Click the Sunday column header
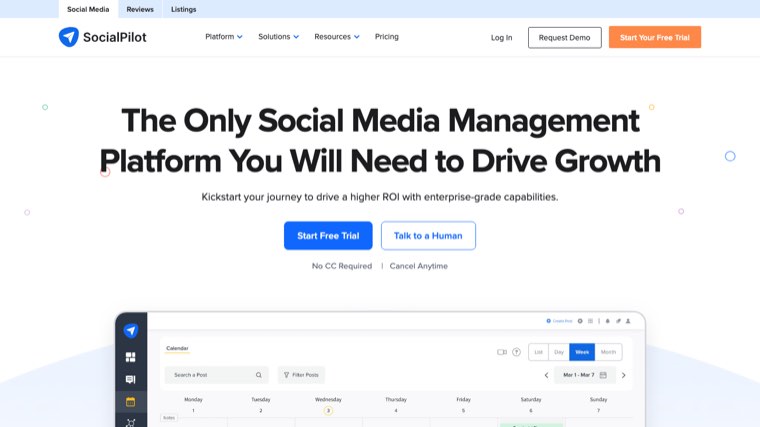Screen dimensions: 760x427 [x=598, y=399]
